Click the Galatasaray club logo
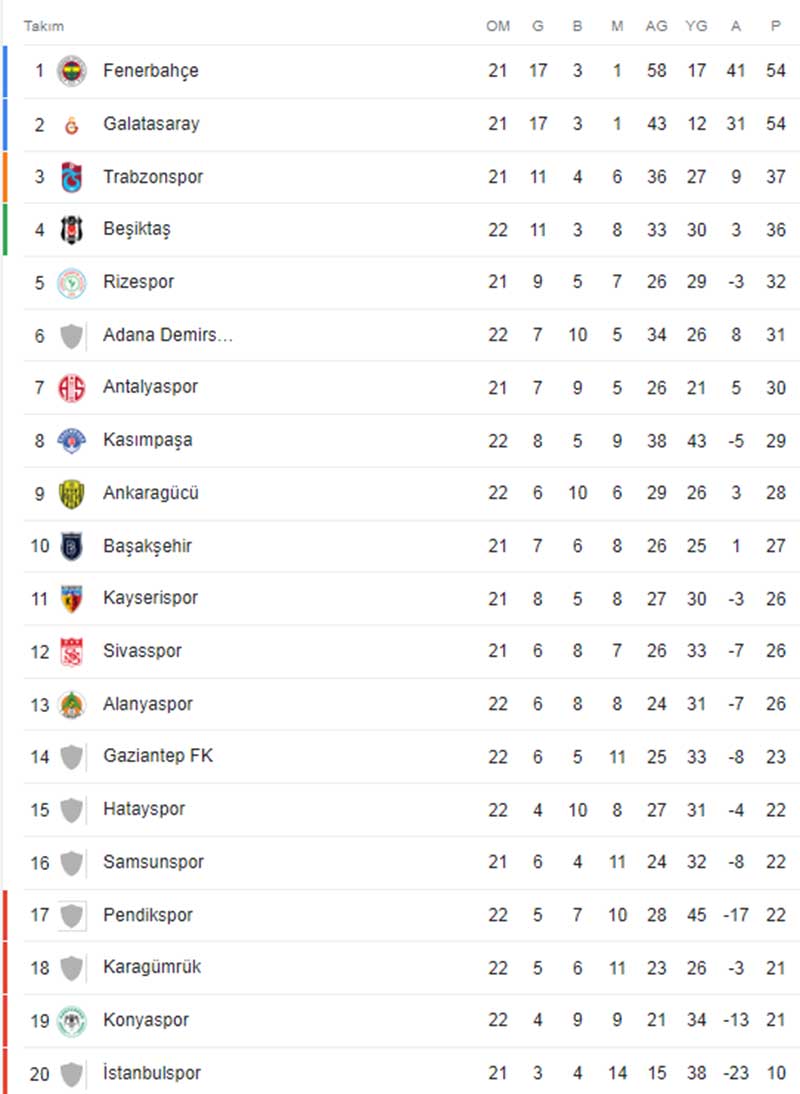Screen dimensions: 800x1094 pyautogui.click(x=71, y=124)
